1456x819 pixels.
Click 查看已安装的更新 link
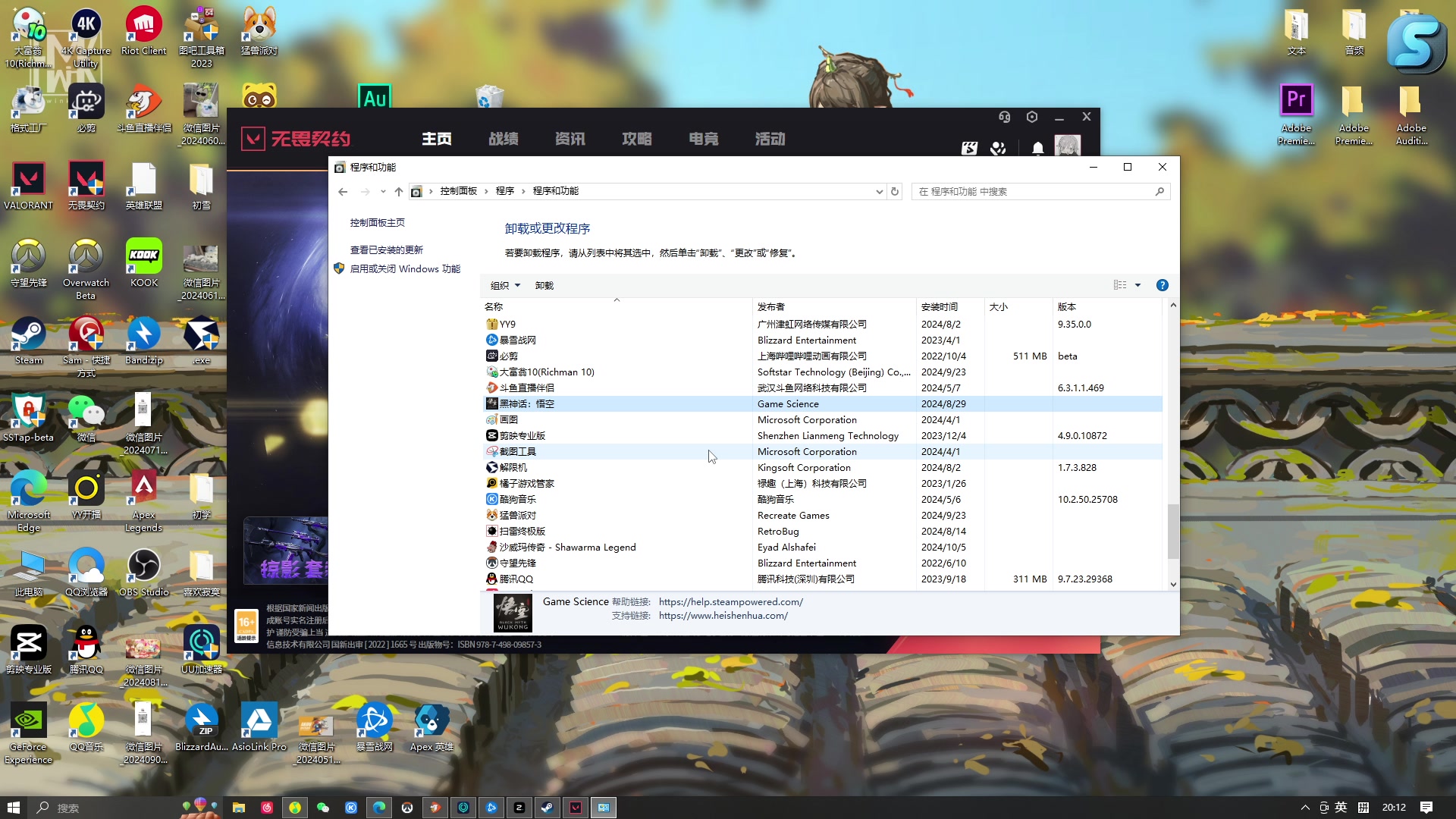pos(386,249)
